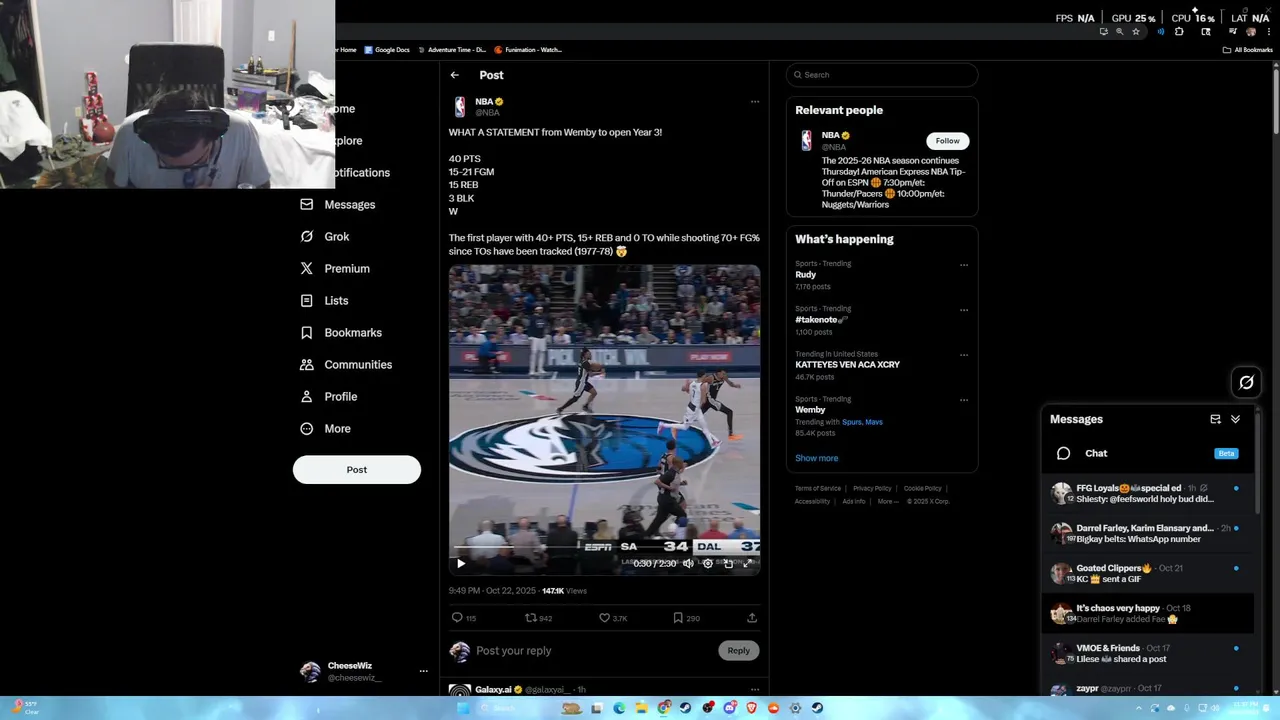Viewport: 1280px width, 720px height.
Task: Open the FFG Loyals conversation
Action: pyautogui.click(x=1147, y=494)
